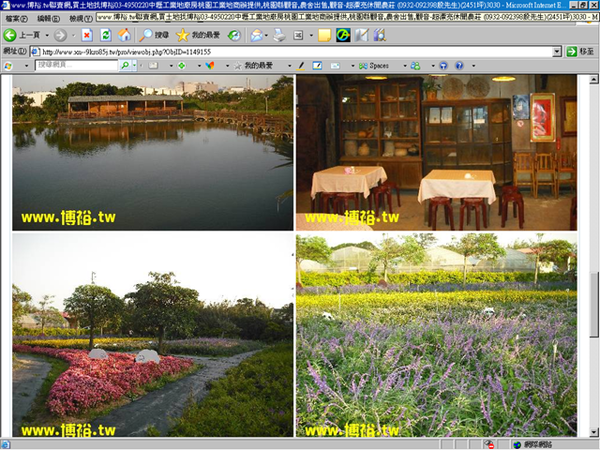This screenshot has height=450, width=600.
Task: Click the grey Forward arrow button
Action: [x=60, y=35]
